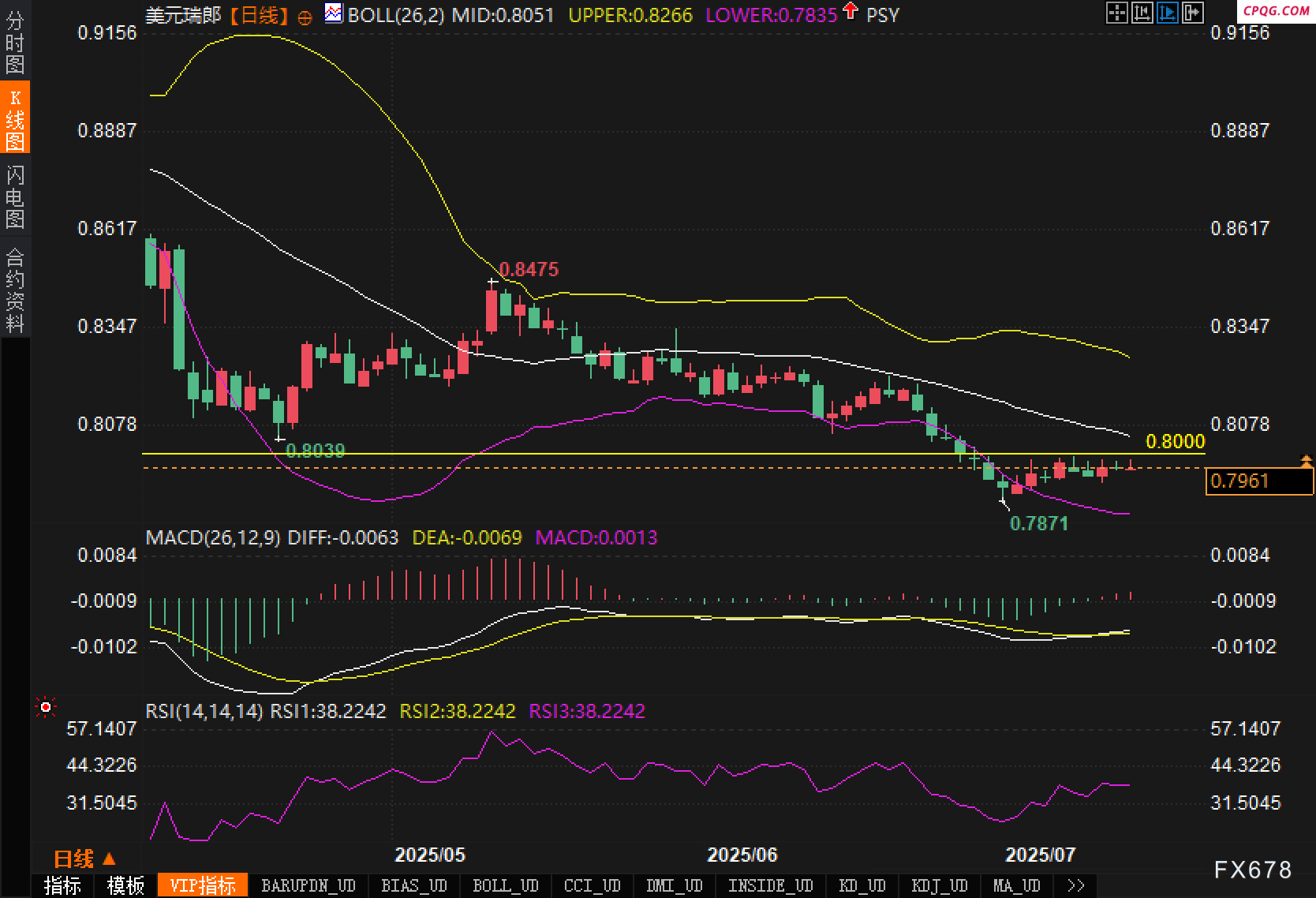Screen dimensions: 1316x898
Task: Click the four-square grid layout icon
Action: pos(1116,12)
